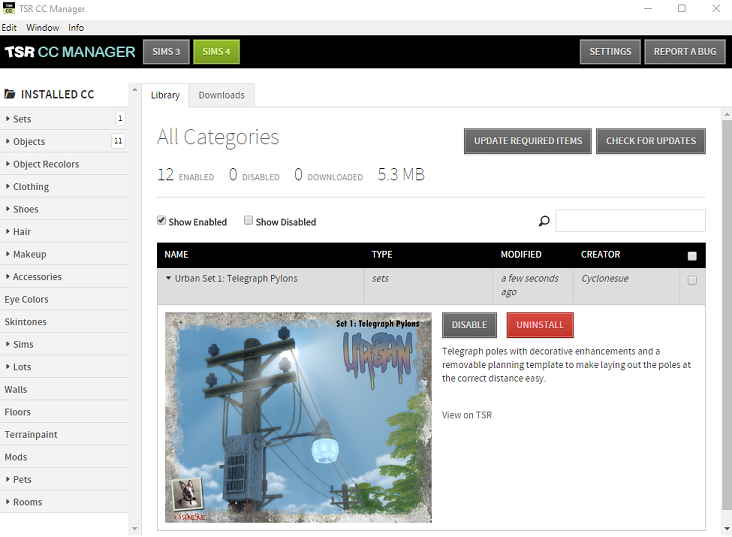Screen dimensions: 732x537
Task: Check the select-all box in table header
Action: click(x=692, y=255)
